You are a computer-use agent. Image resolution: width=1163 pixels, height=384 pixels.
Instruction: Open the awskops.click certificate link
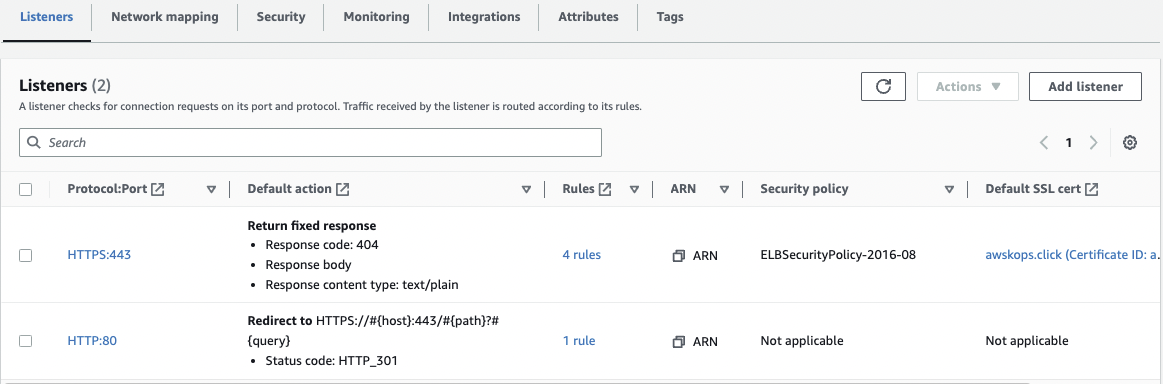coord(1072,255)
